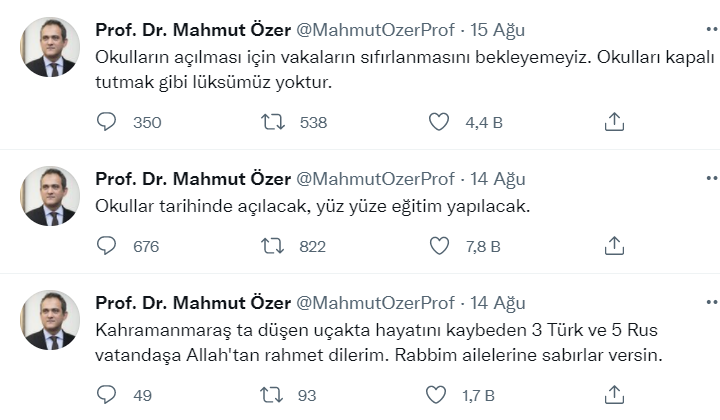Open avatar on the Kahramanmaraş tweet
The image size is (720, 420).
tap(50, 320)
